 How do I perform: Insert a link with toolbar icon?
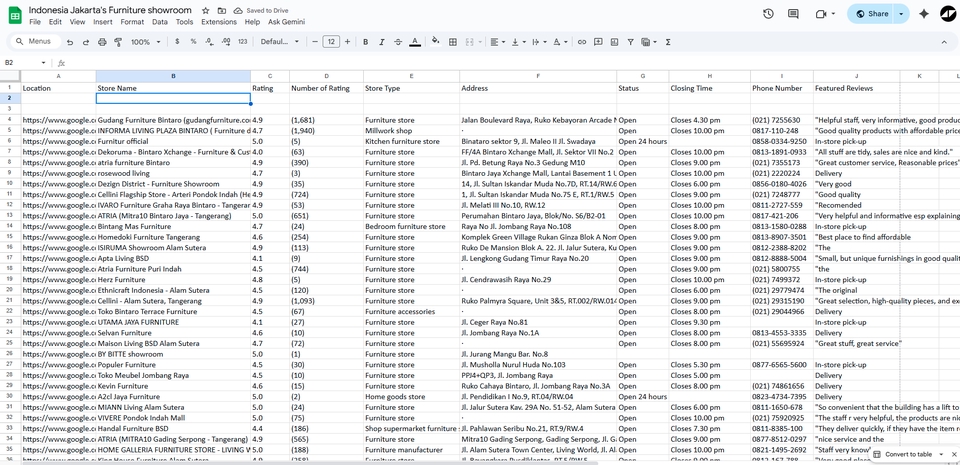(582, 42)
